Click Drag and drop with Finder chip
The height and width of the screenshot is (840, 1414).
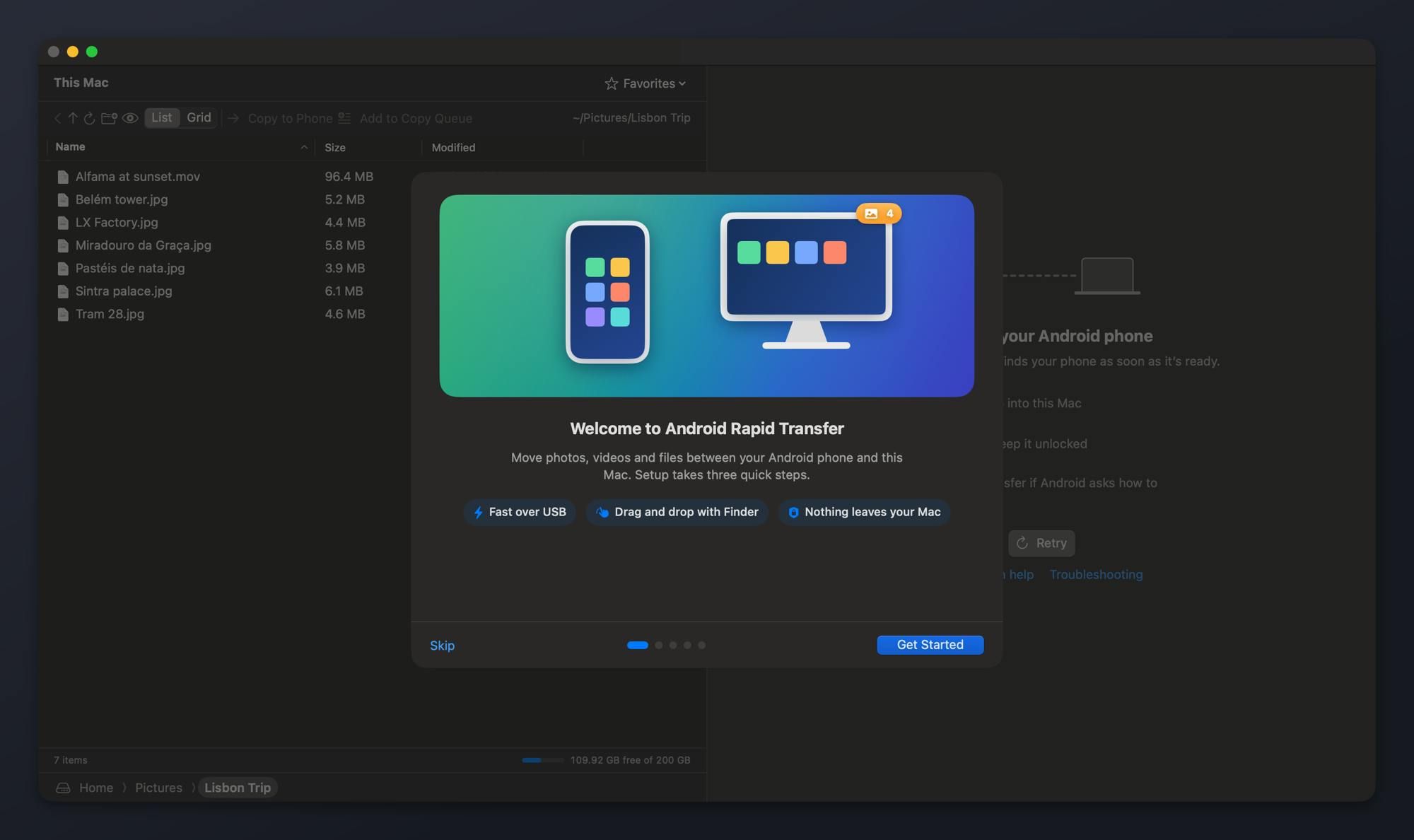(677, 512)
